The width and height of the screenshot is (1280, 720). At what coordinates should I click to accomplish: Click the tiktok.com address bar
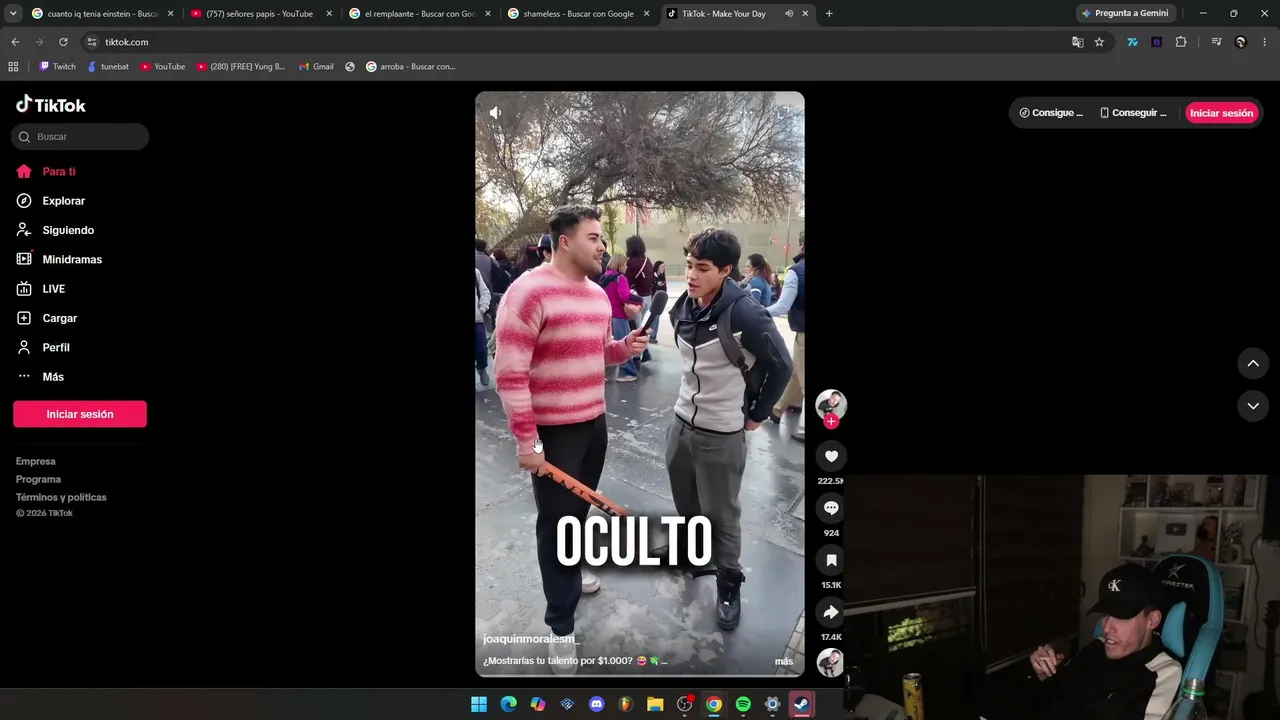point(575,42)
